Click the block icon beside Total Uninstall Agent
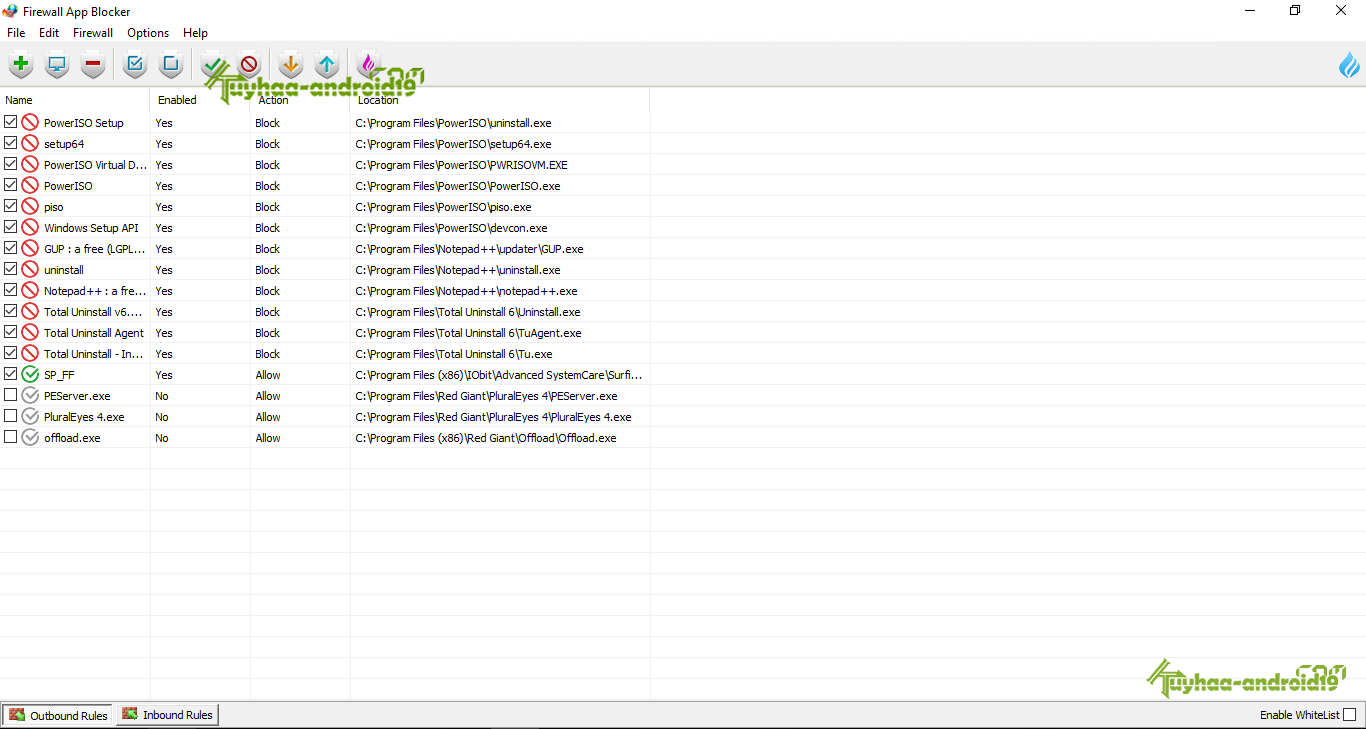This screenshot has width=1366, height=729. 30,333
